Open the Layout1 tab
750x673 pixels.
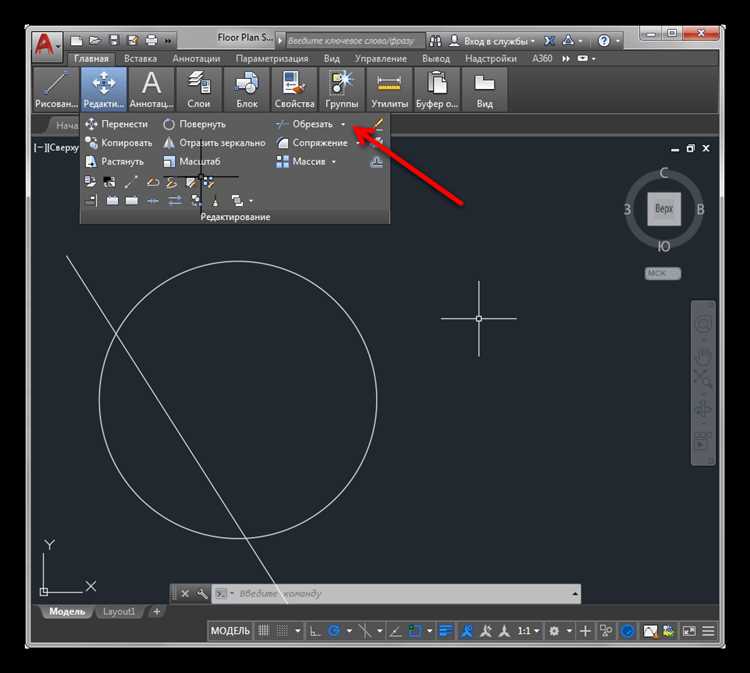[x=120, y=611]
